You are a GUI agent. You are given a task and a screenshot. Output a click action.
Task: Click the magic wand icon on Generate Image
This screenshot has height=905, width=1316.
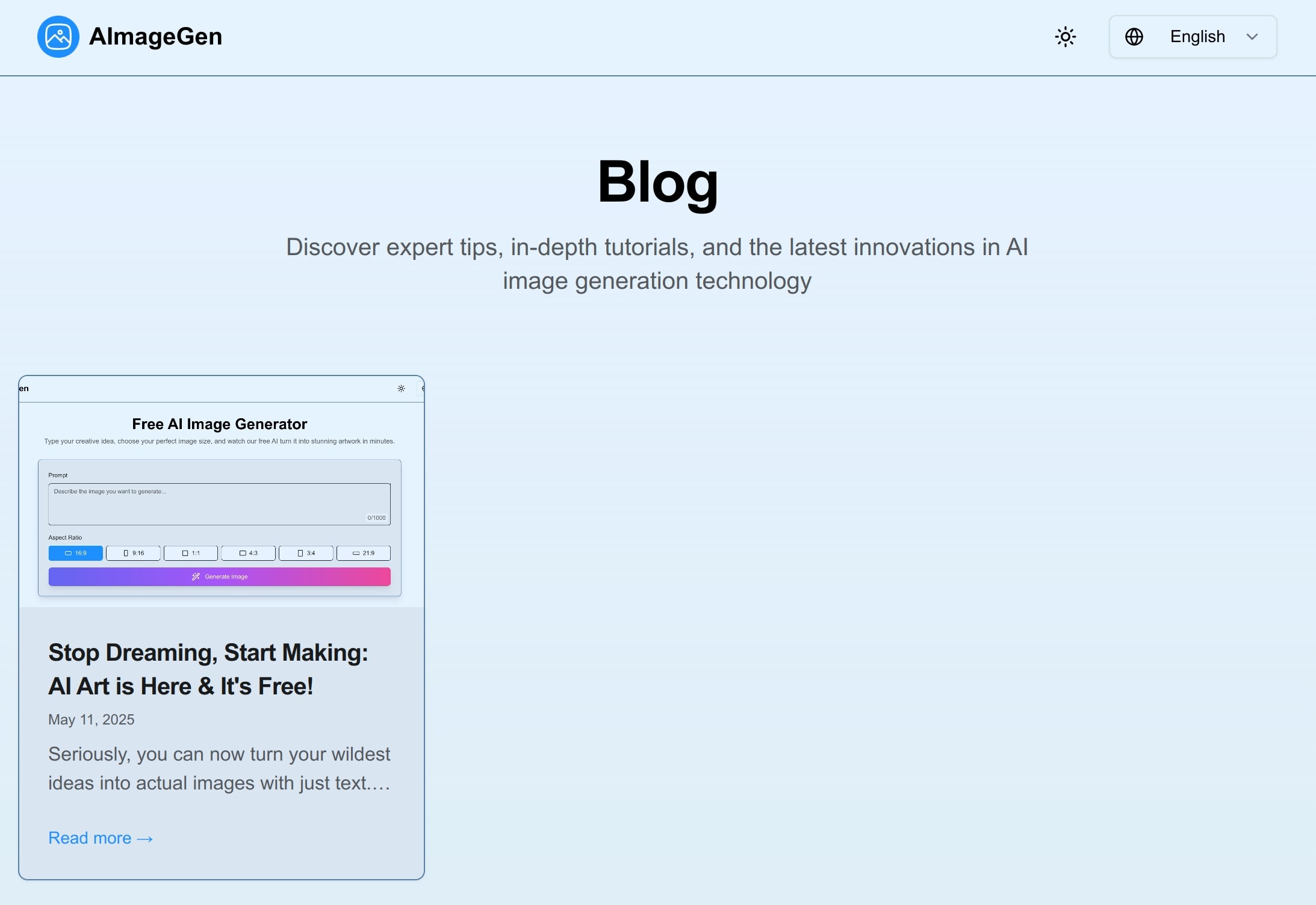pyautogui.click(x=195, y=576)
